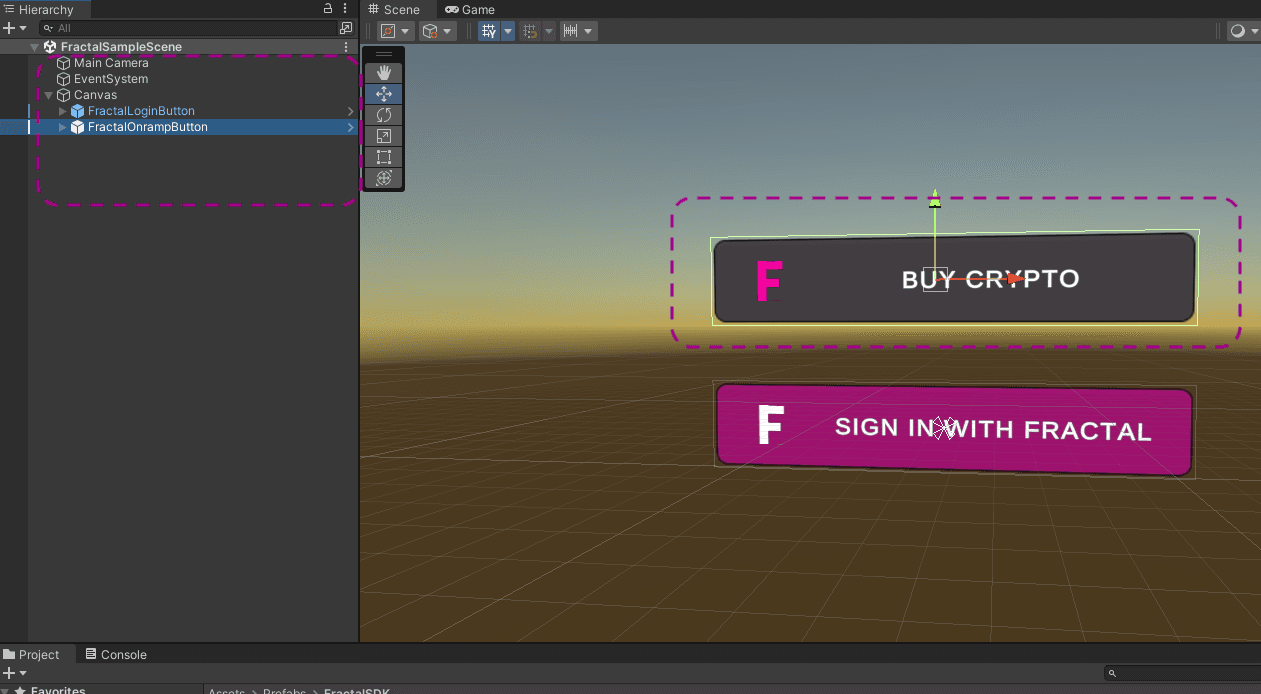Open increment snapping ruler dropdown
Image resolution: width=1261 pixels, height=694 pixels.
pyautogui.click(x=578, y=31)
